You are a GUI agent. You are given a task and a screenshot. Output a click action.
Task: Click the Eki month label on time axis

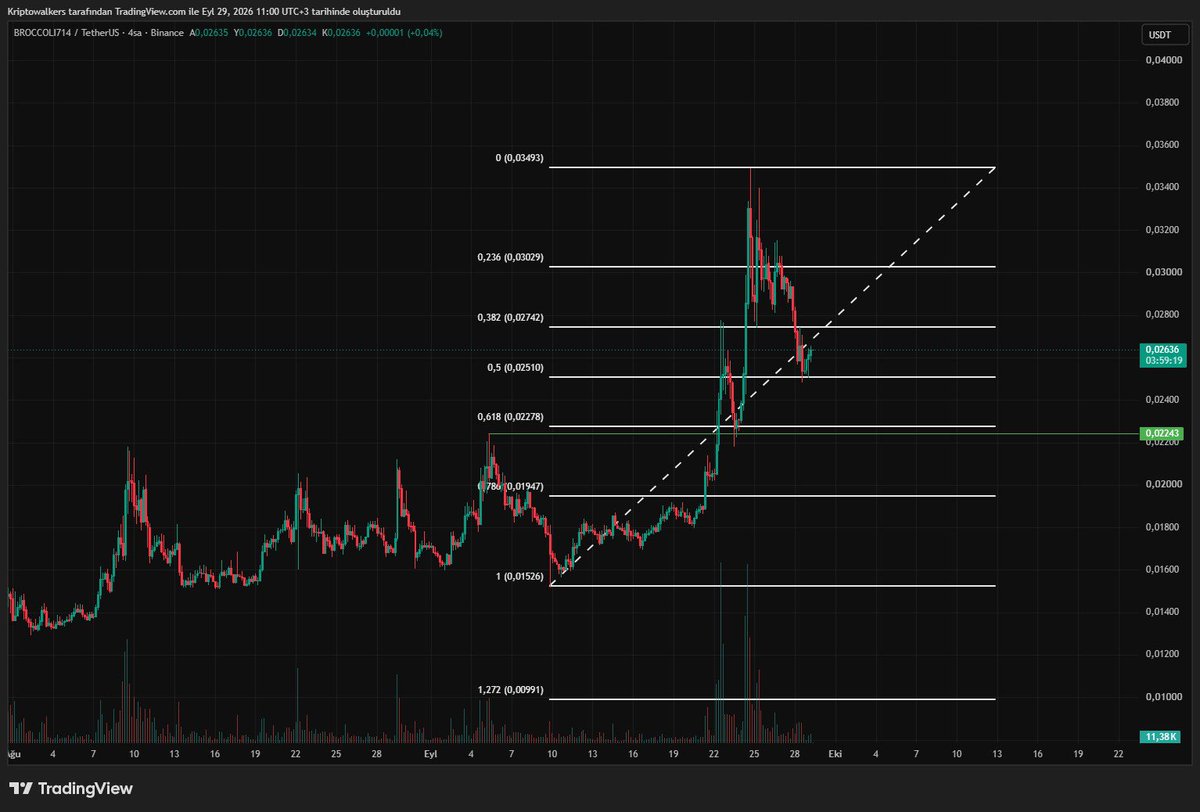pos(834,755)
